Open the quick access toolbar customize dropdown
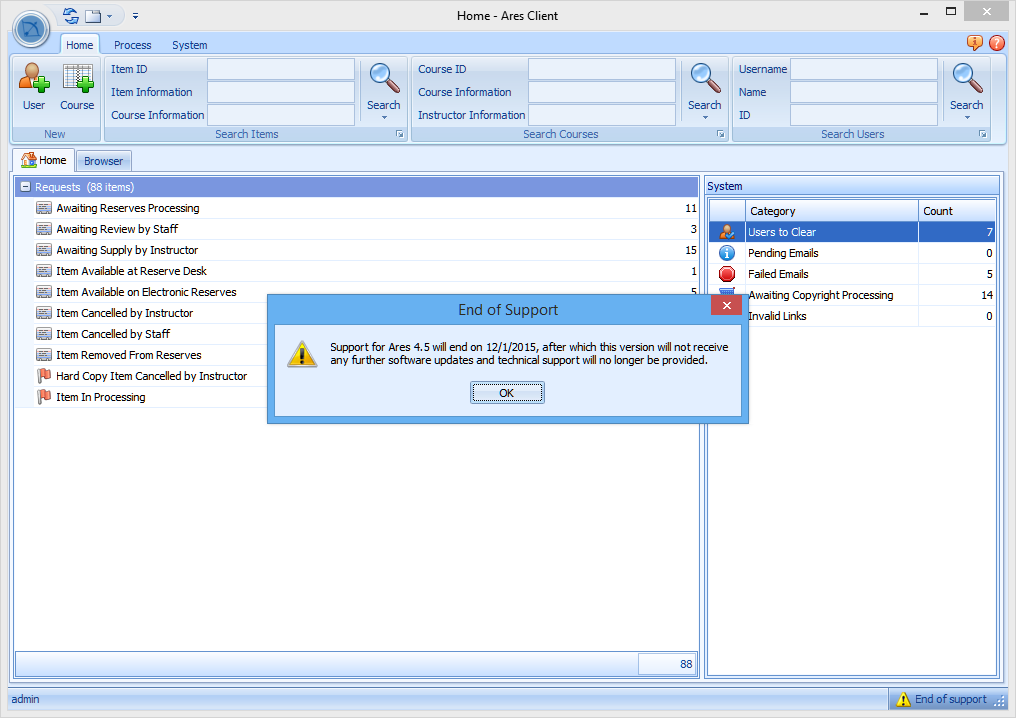The image size is (1016, 718). [135, 16]
